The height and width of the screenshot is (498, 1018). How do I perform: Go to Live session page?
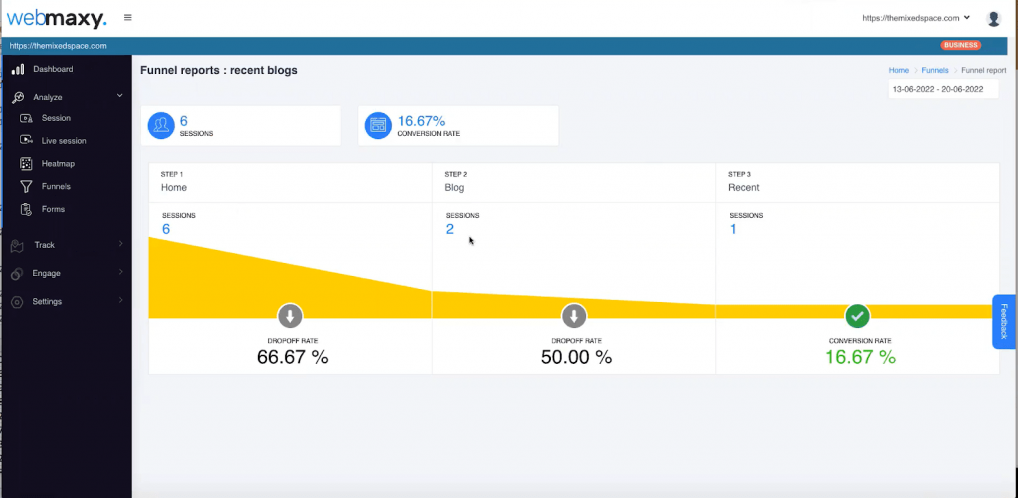coord(66,141)
